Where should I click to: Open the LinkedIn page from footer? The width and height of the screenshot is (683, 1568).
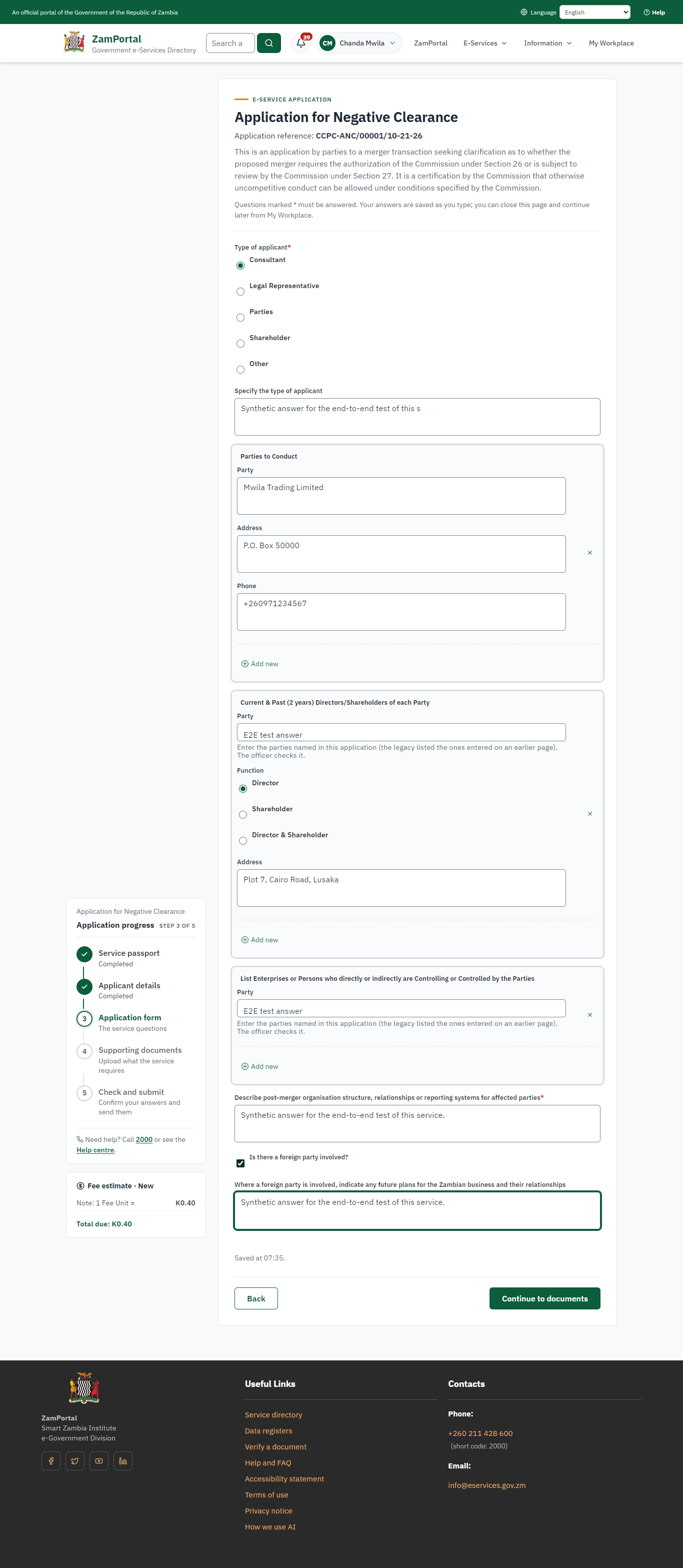[123, 1461]
